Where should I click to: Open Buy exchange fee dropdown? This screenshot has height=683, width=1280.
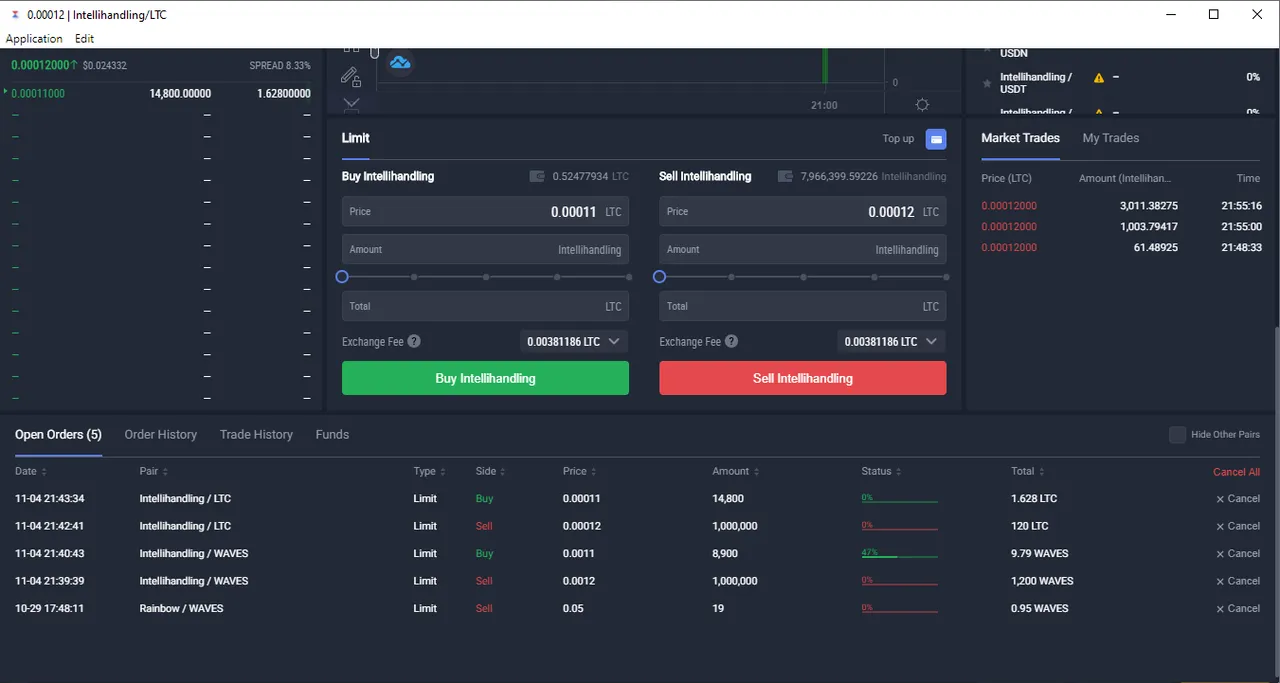(x=574, y=342)
